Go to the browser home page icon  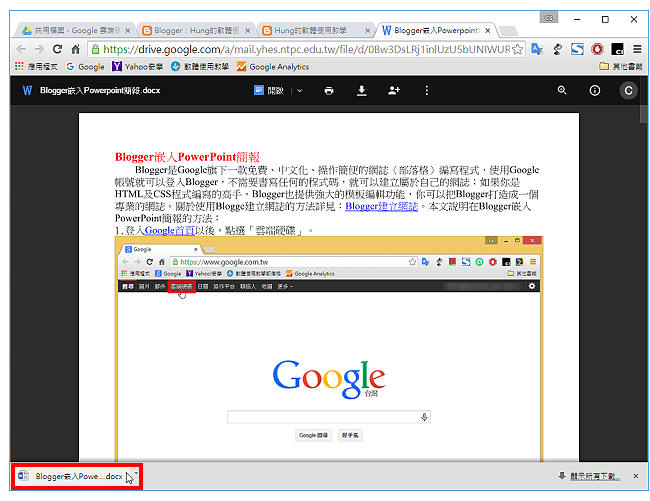(75, 49)
